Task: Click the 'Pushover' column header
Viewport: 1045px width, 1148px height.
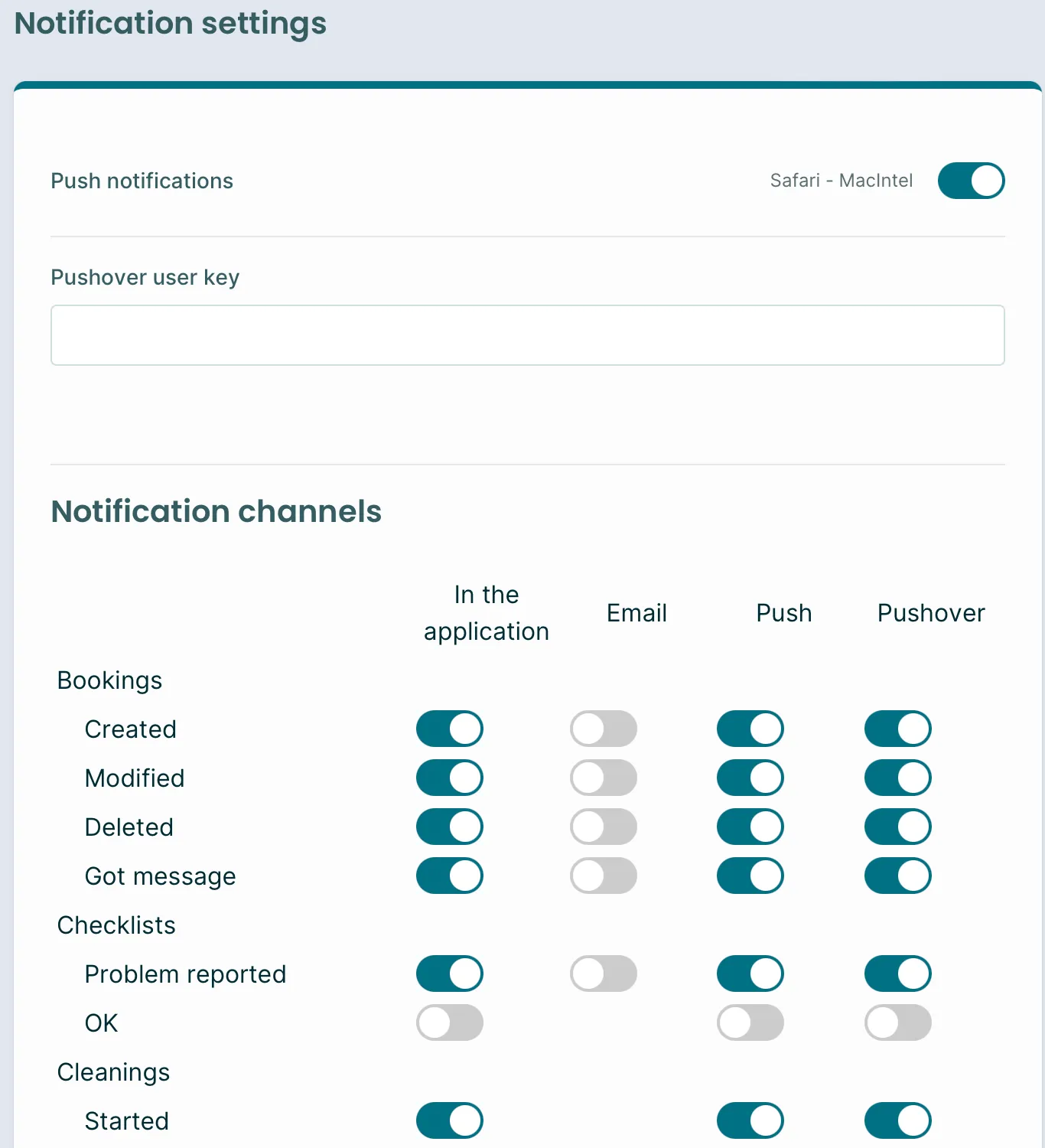Action: 931,613
